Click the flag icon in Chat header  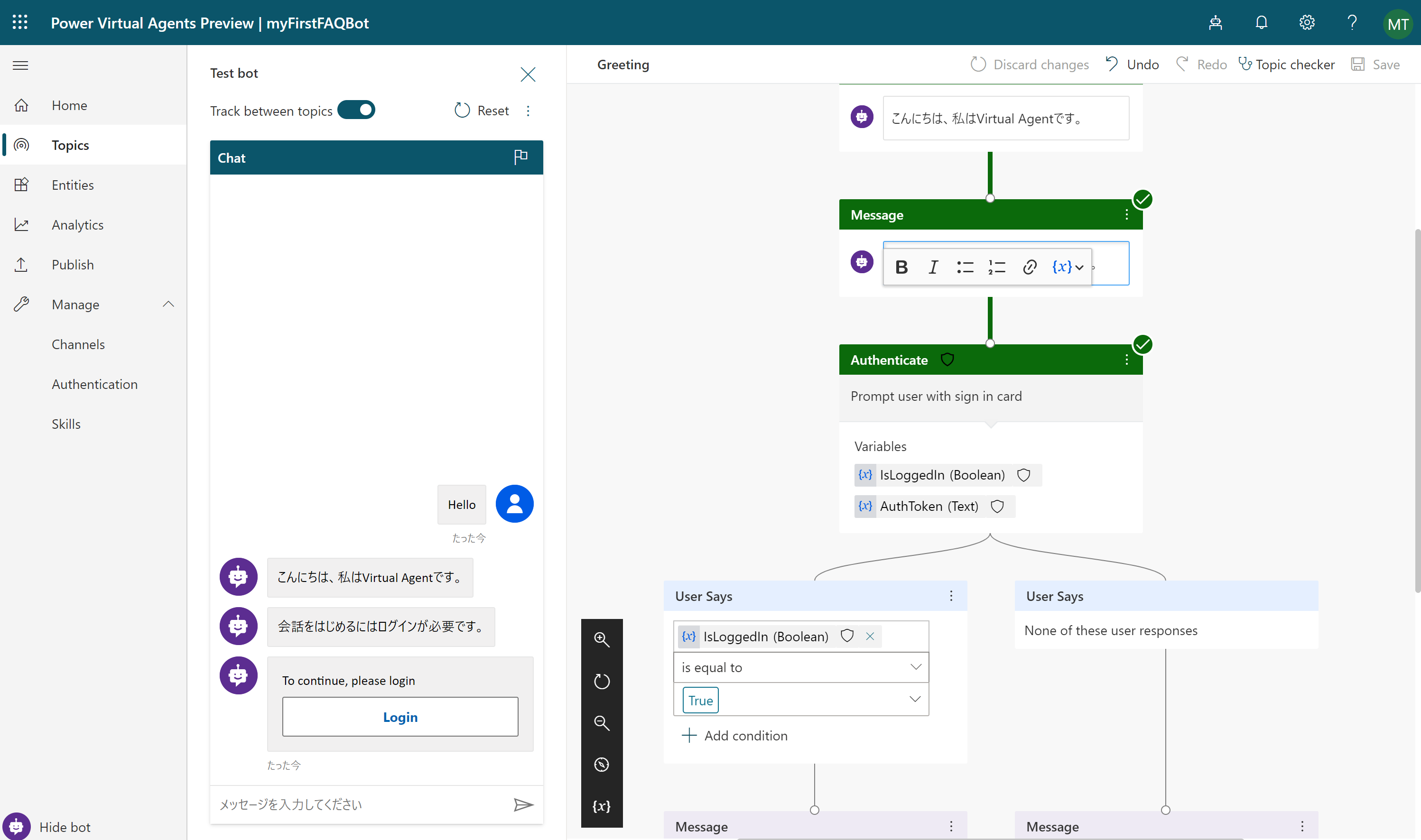click(x=521, y=157)
